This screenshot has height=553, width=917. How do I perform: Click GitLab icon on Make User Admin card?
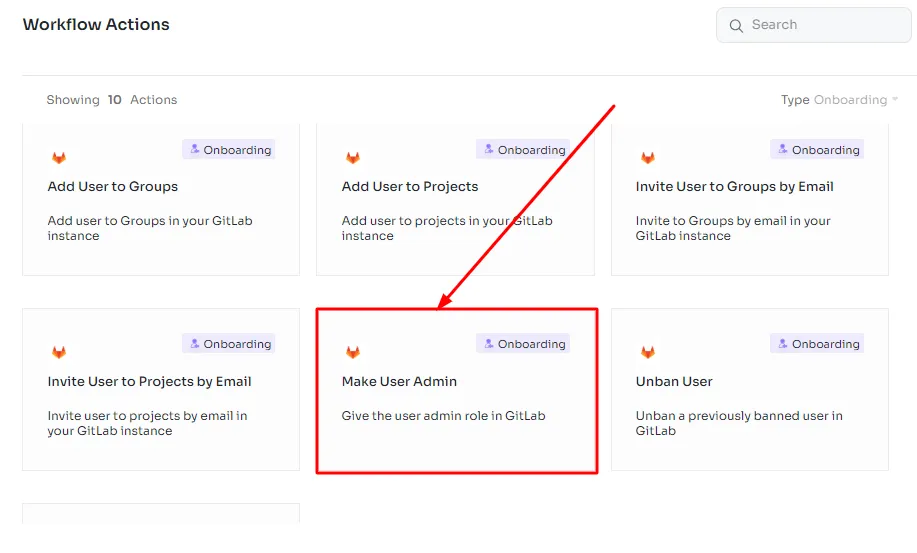tap(353, 352)
